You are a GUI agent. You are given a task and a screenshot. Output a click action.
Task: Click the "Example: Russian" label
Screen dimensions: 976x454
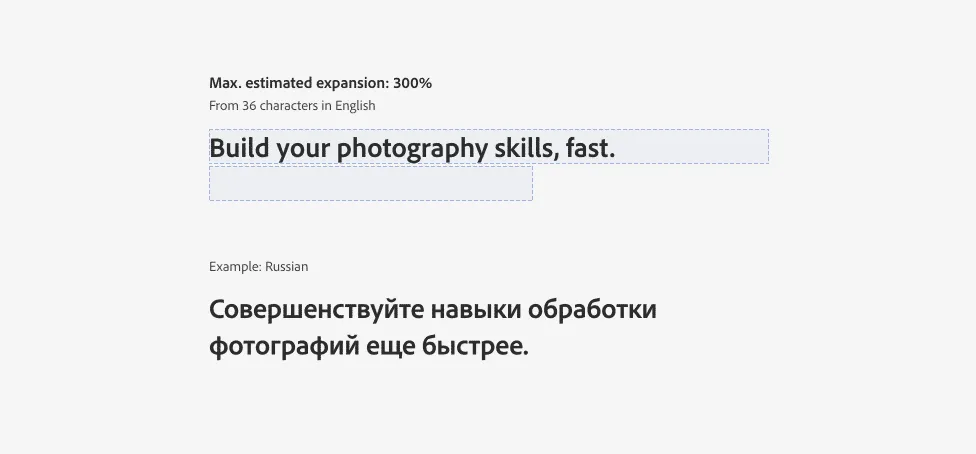point(258,267)
